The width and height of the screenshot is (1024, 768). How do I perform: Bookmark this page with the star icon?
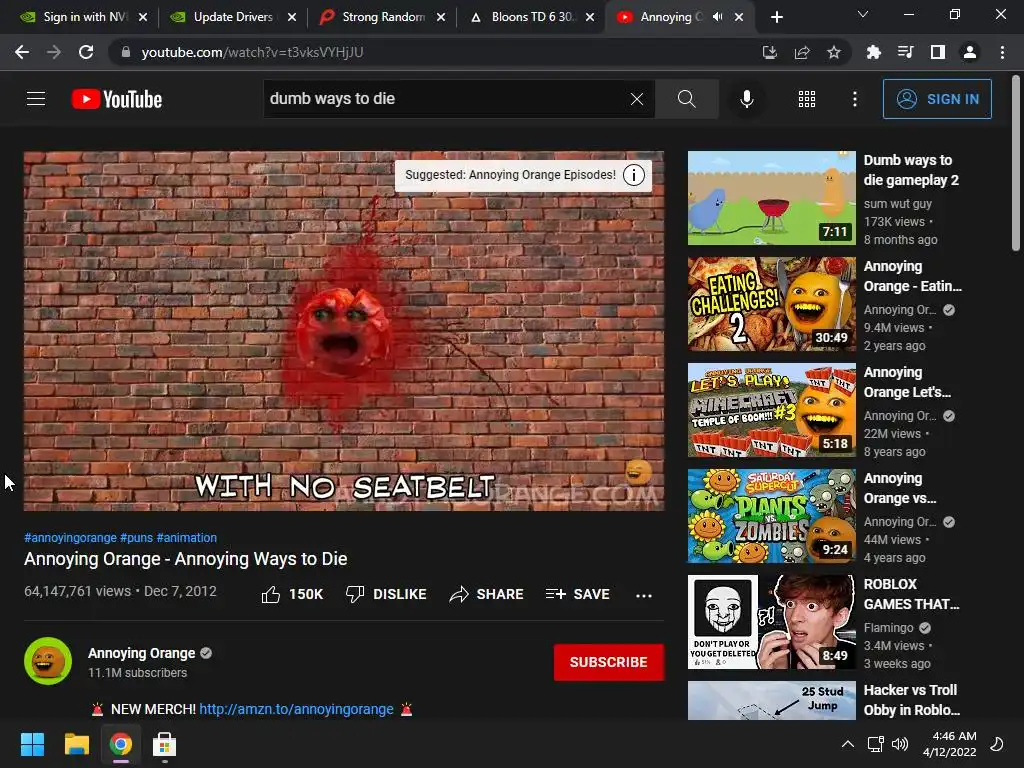(834, 52)
